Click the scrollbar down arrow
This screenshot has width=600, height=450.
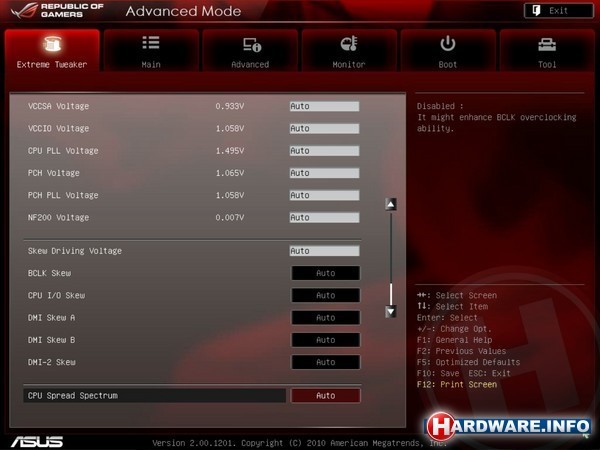pos(391,312)
